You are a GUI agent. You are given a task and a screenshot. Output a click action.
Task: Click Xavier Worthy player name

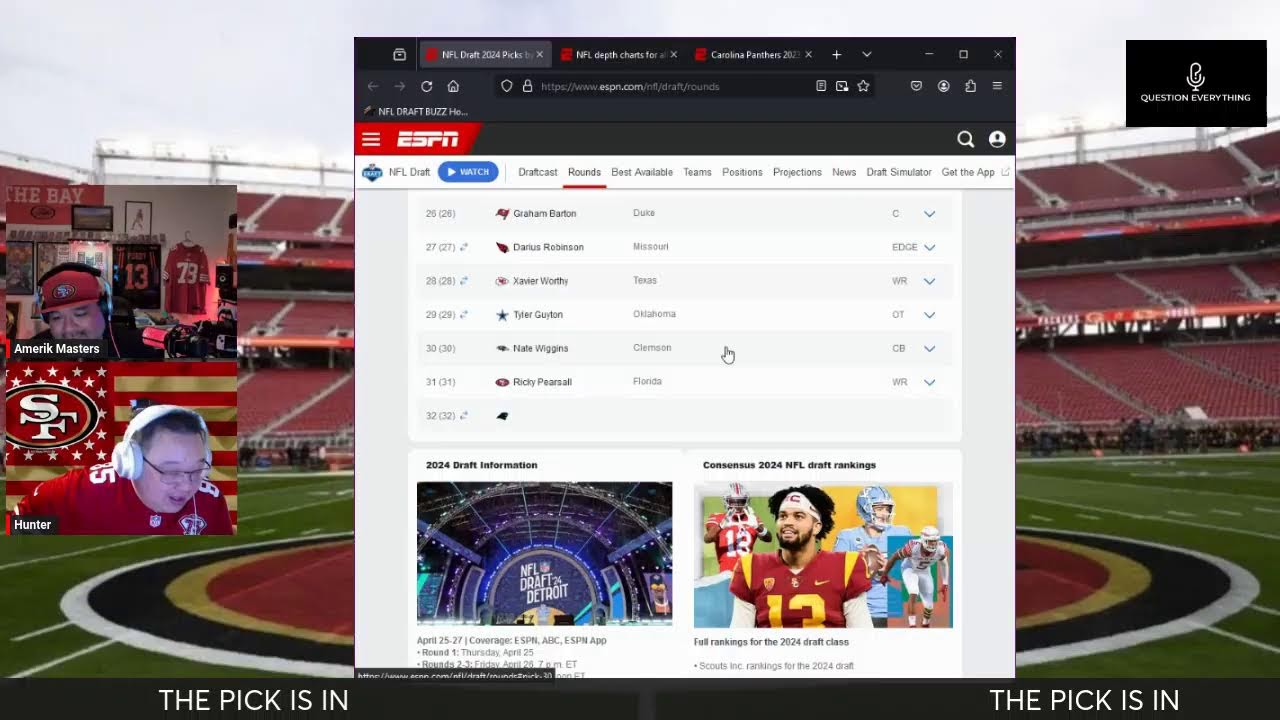pyautogui.click(x=540, y=281)
